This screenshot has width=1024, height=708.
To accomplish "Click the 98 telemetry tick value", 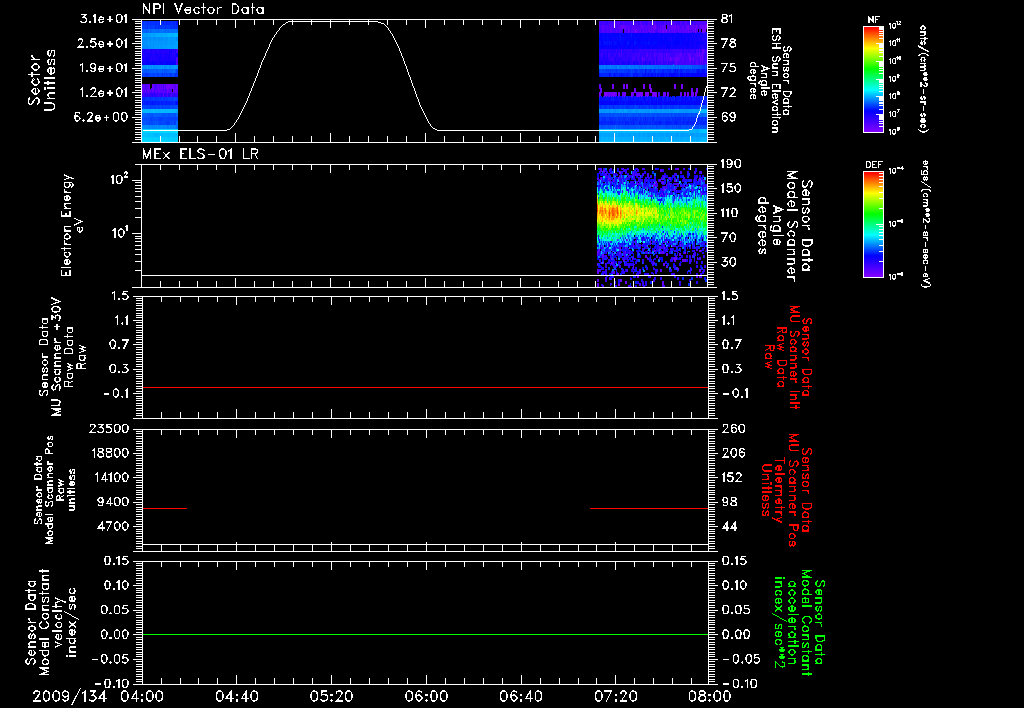I will point(728,502).
